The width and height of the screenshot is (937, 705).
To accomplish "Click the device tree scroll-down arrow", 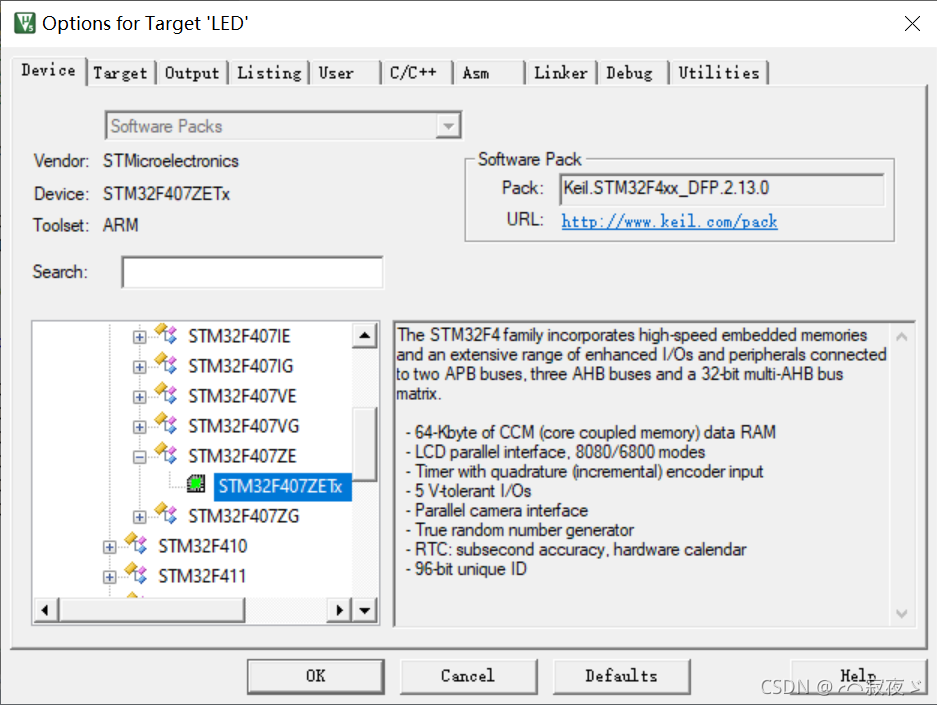I will click(x=365, y=611).
